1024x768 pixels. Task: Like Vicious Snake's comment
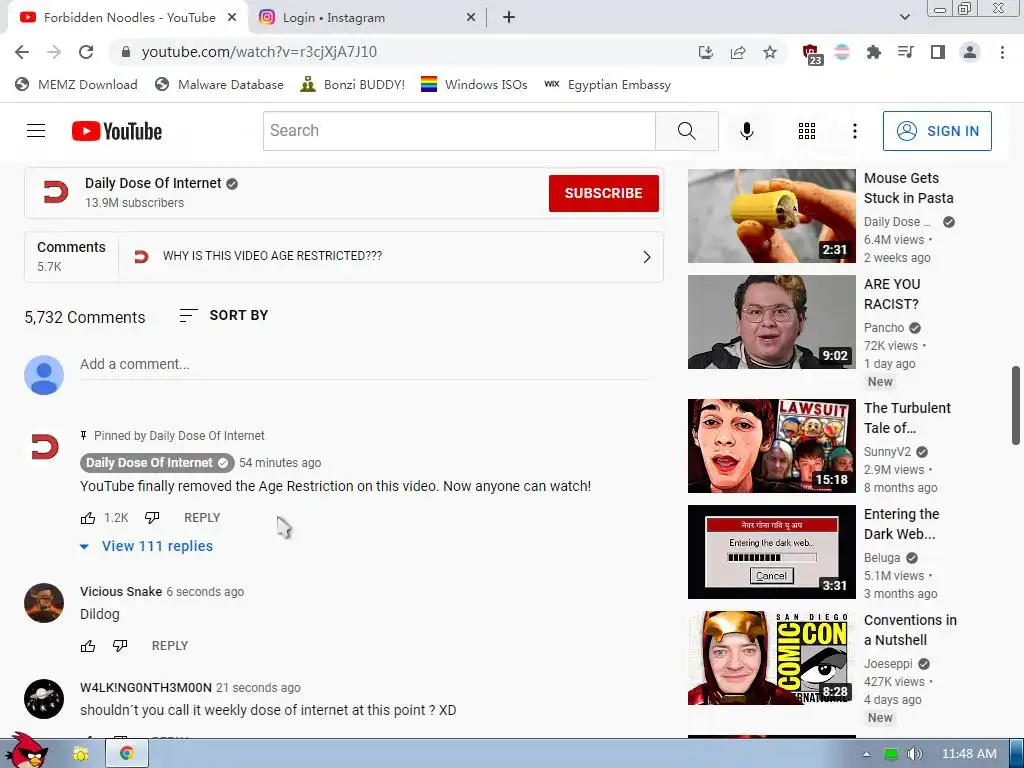click(88, 646)
